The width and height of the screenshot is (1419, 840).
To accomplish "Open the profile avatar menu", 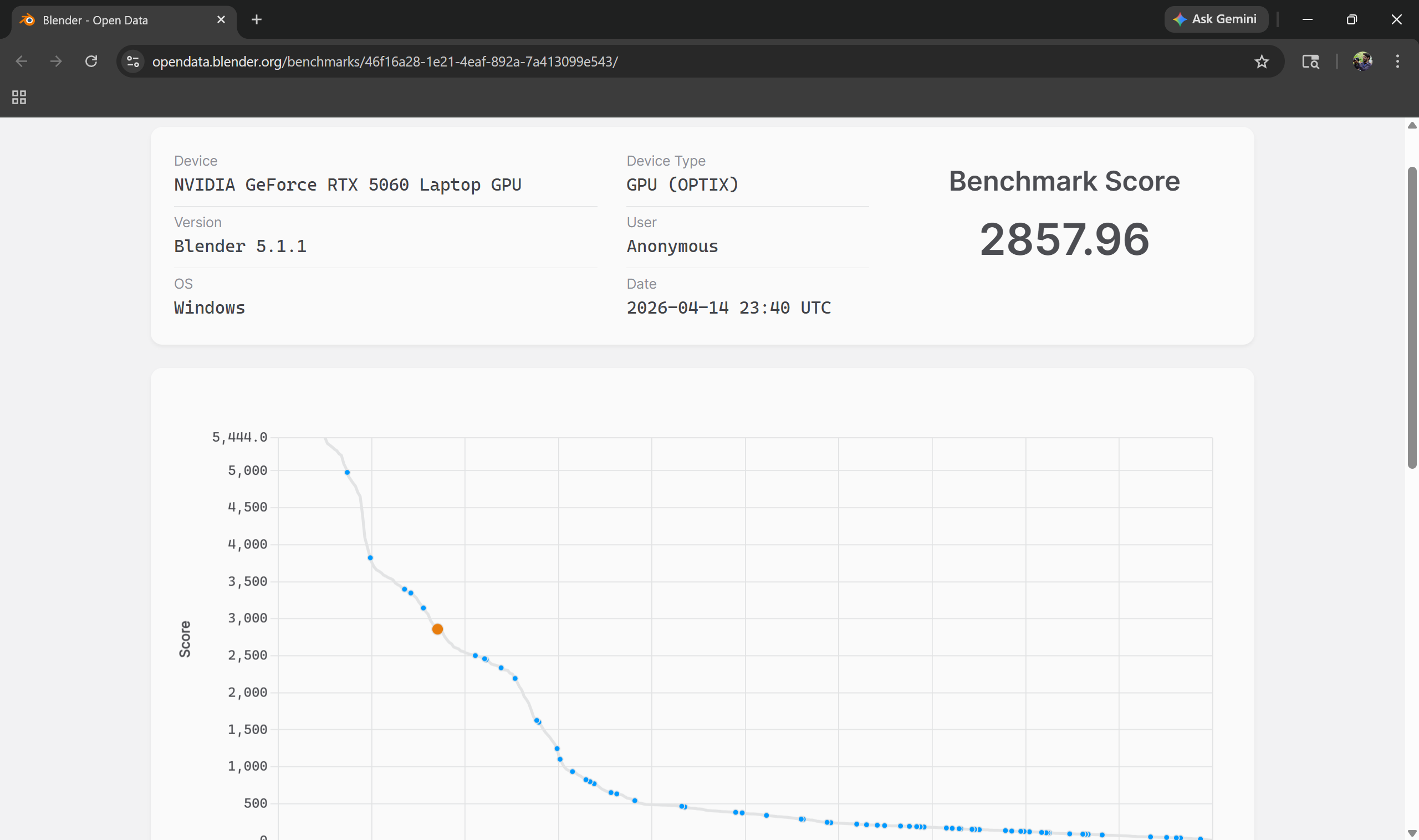I will click(x=1362, y=61).
